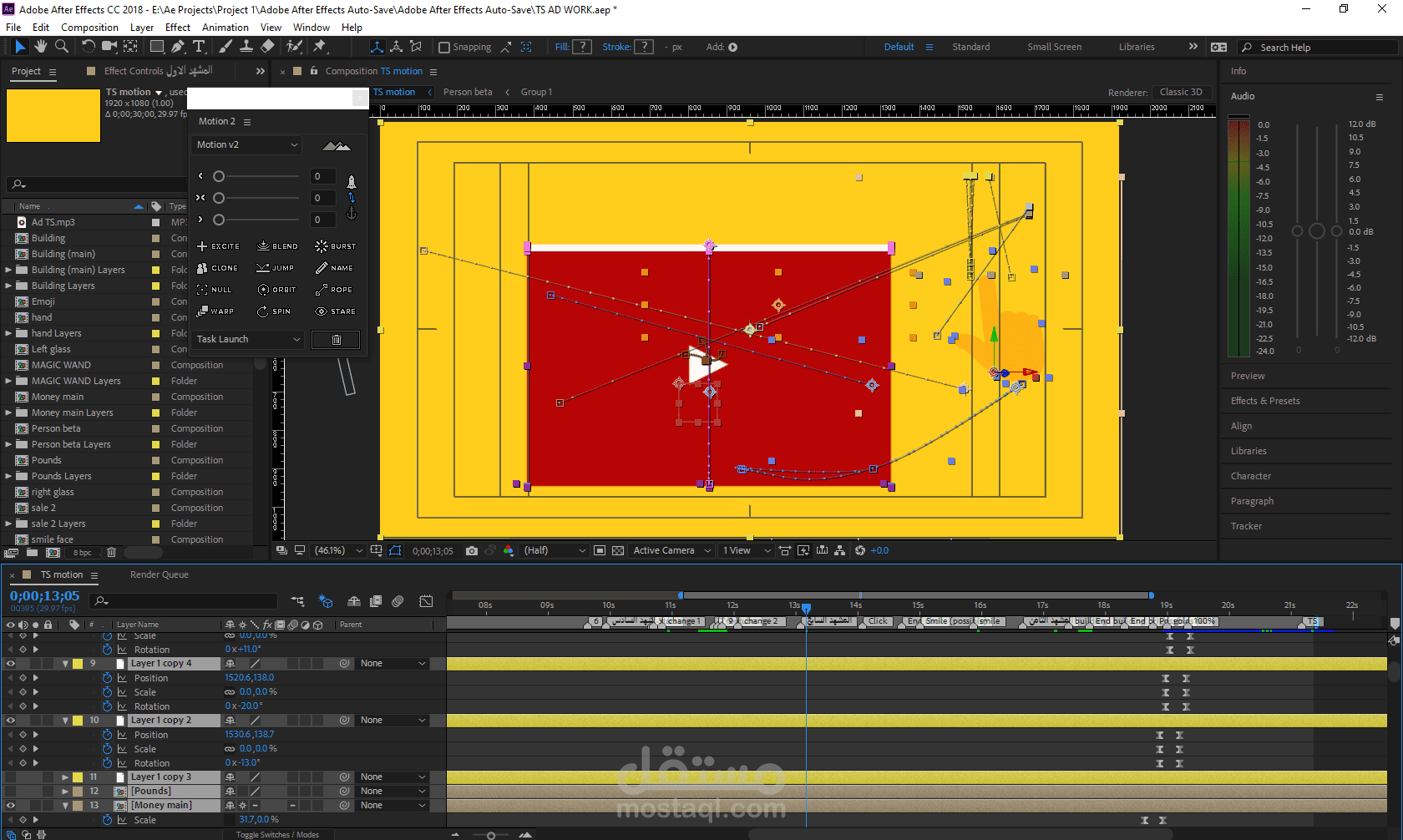Hide Layer 1 copy 2 eye toggle

tap(10, 721)
